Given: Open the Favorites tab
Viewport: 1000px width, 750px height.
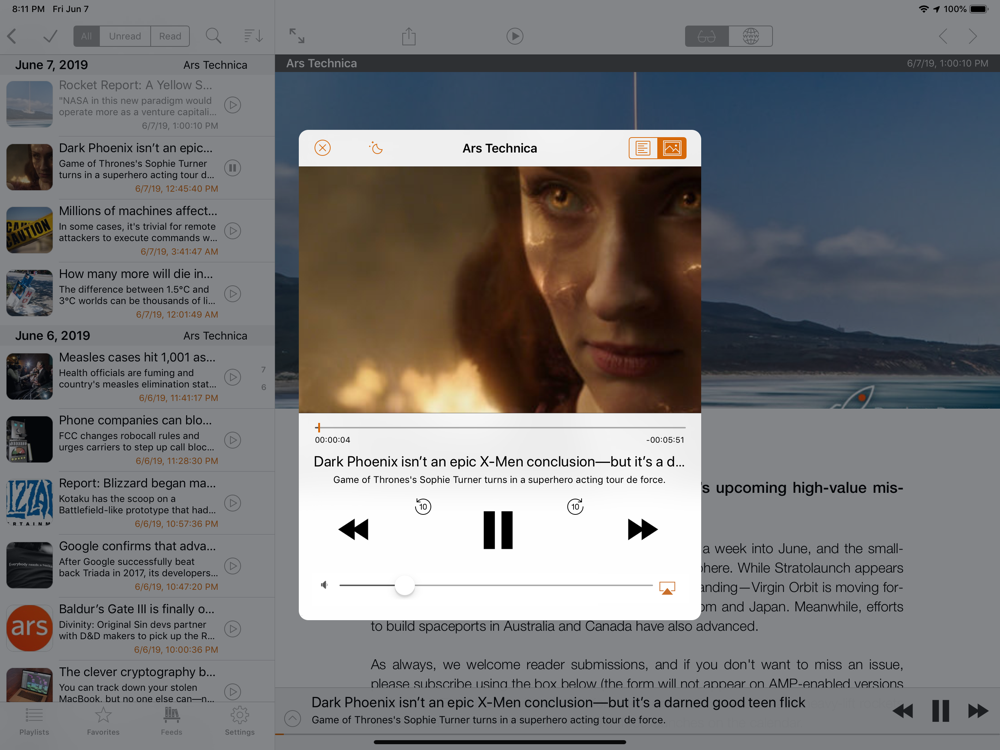Looking at the screenshot, I should click(103, 721).
